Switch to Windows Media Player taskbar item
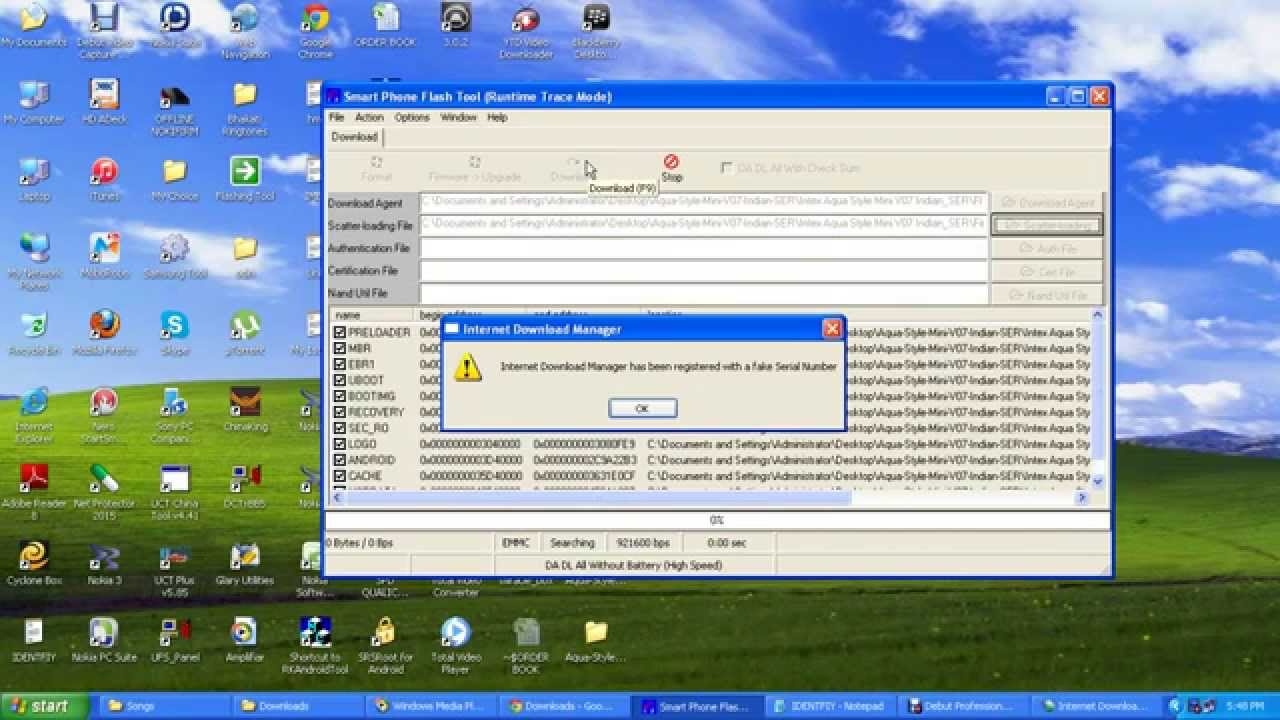This screenshot has height=720, width=1280. pyautogui.click(x=429, y=706)
